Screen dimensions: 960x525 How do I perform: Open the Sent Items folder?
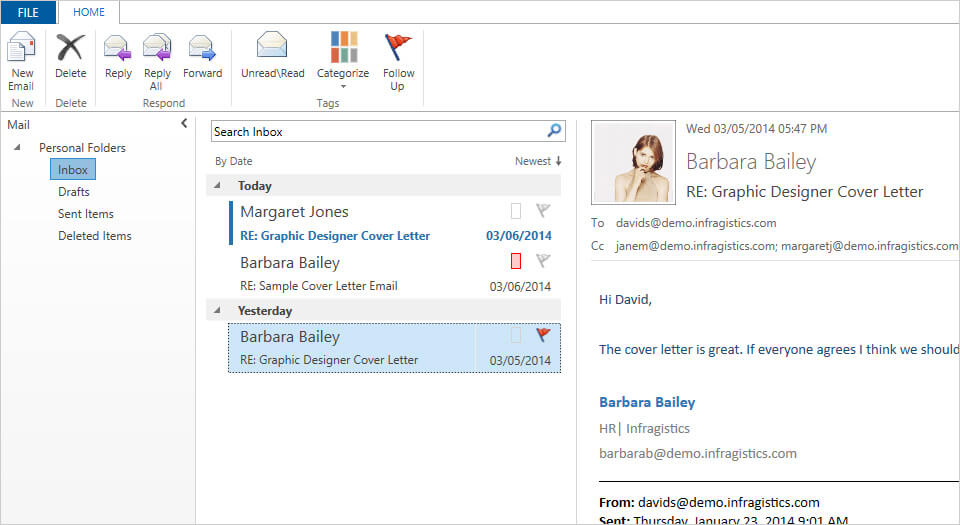pos(85,214)
